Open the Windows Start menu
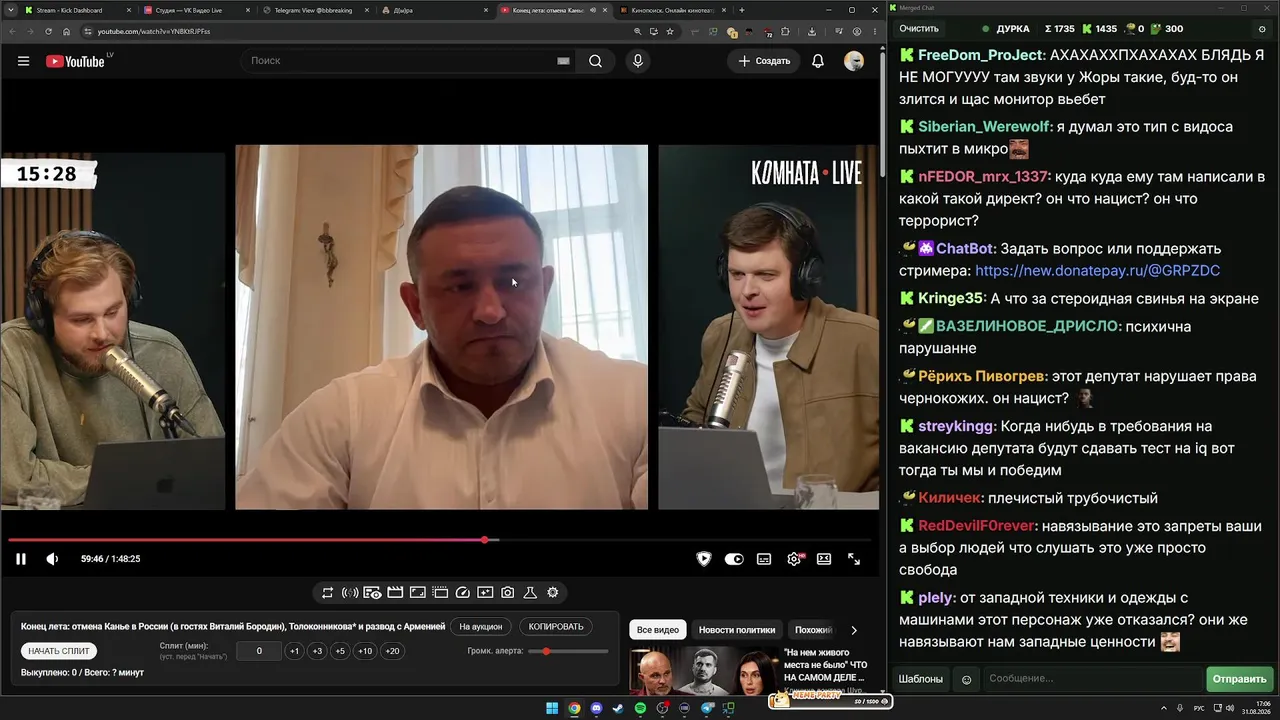Screen dimensions: 1280x720 (x=552, y=709)
